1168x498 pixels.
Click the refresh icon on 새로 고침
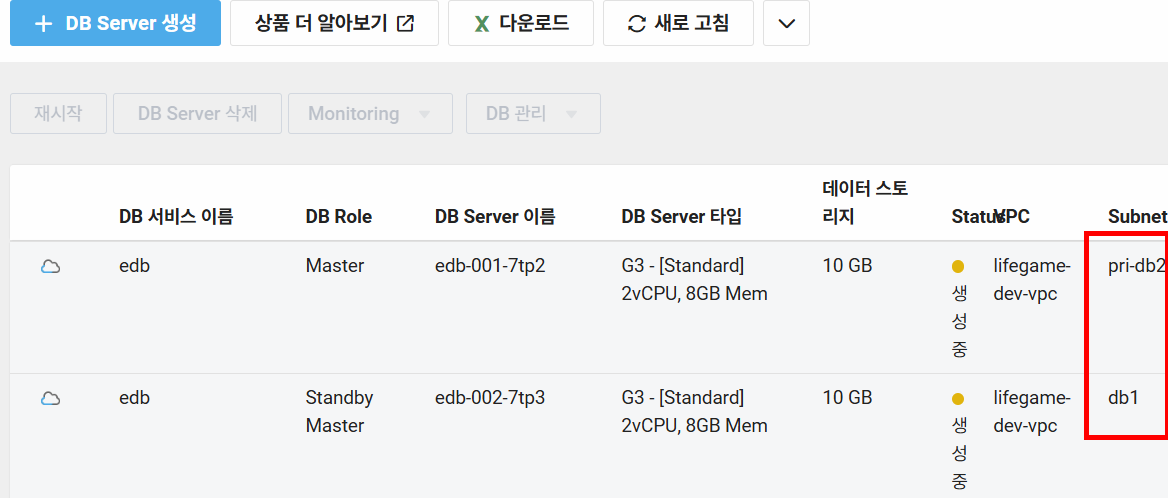636,23
